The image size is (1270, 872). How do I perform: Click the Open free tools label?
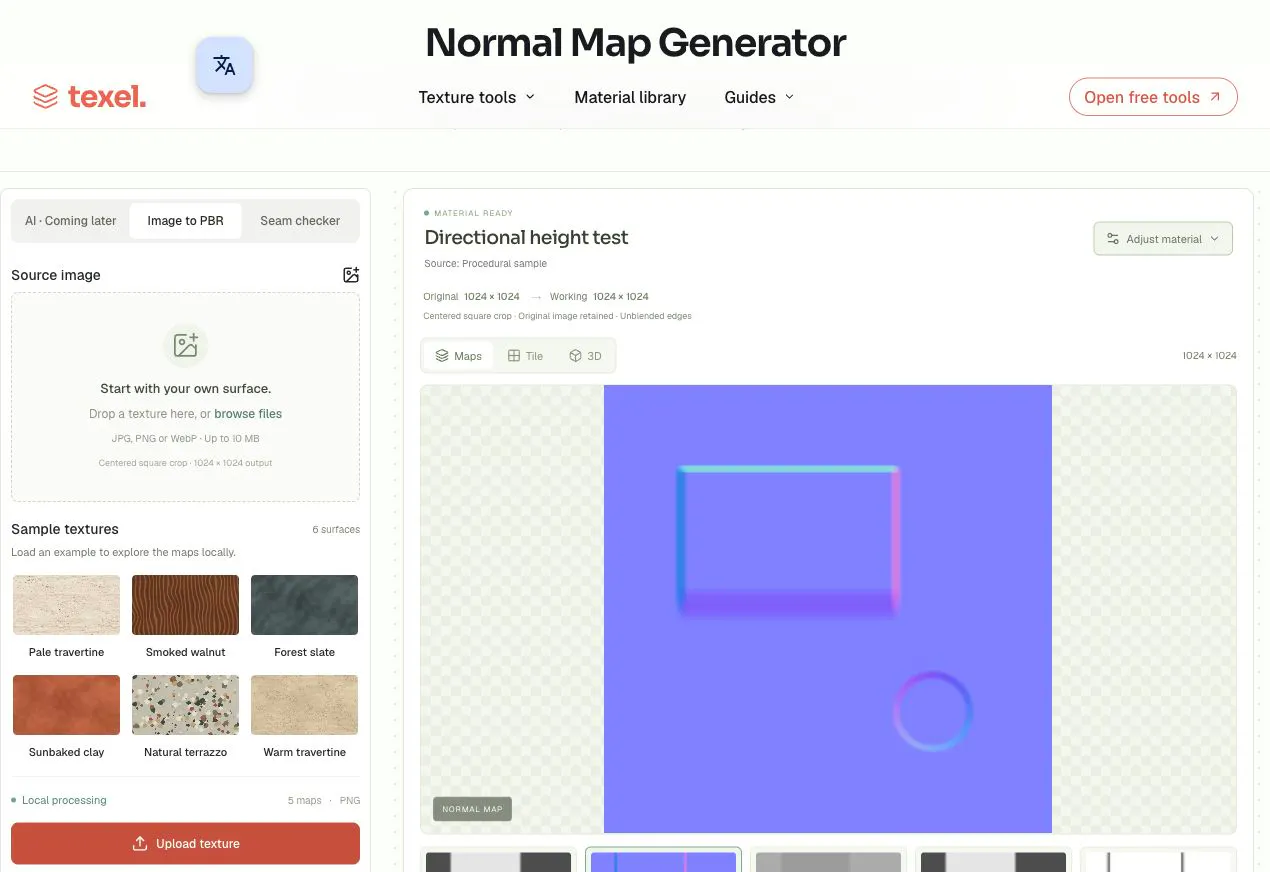(1142, 97)
